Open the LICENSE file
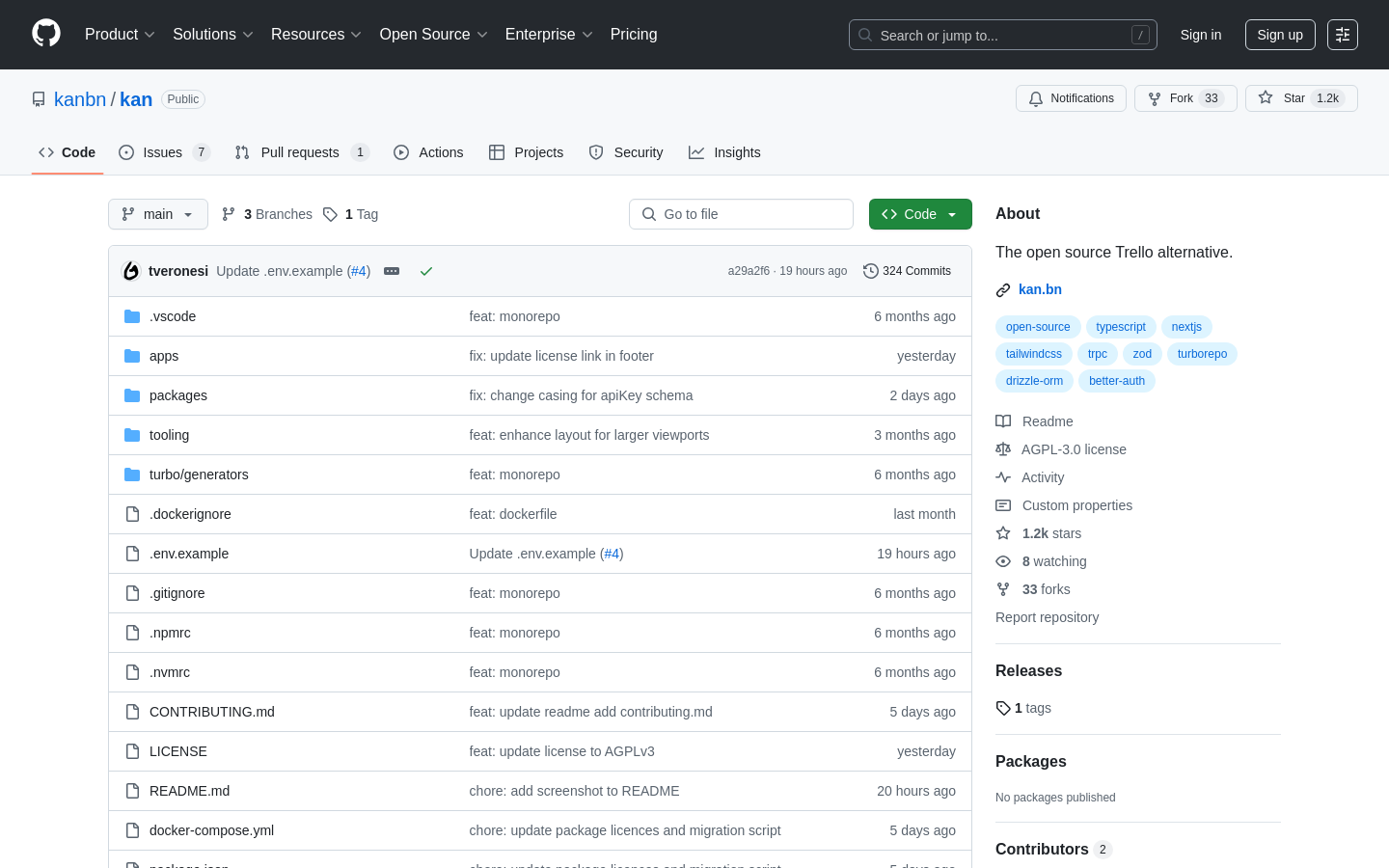Viewport: 1389px width, 868px height. click(178, 751)
